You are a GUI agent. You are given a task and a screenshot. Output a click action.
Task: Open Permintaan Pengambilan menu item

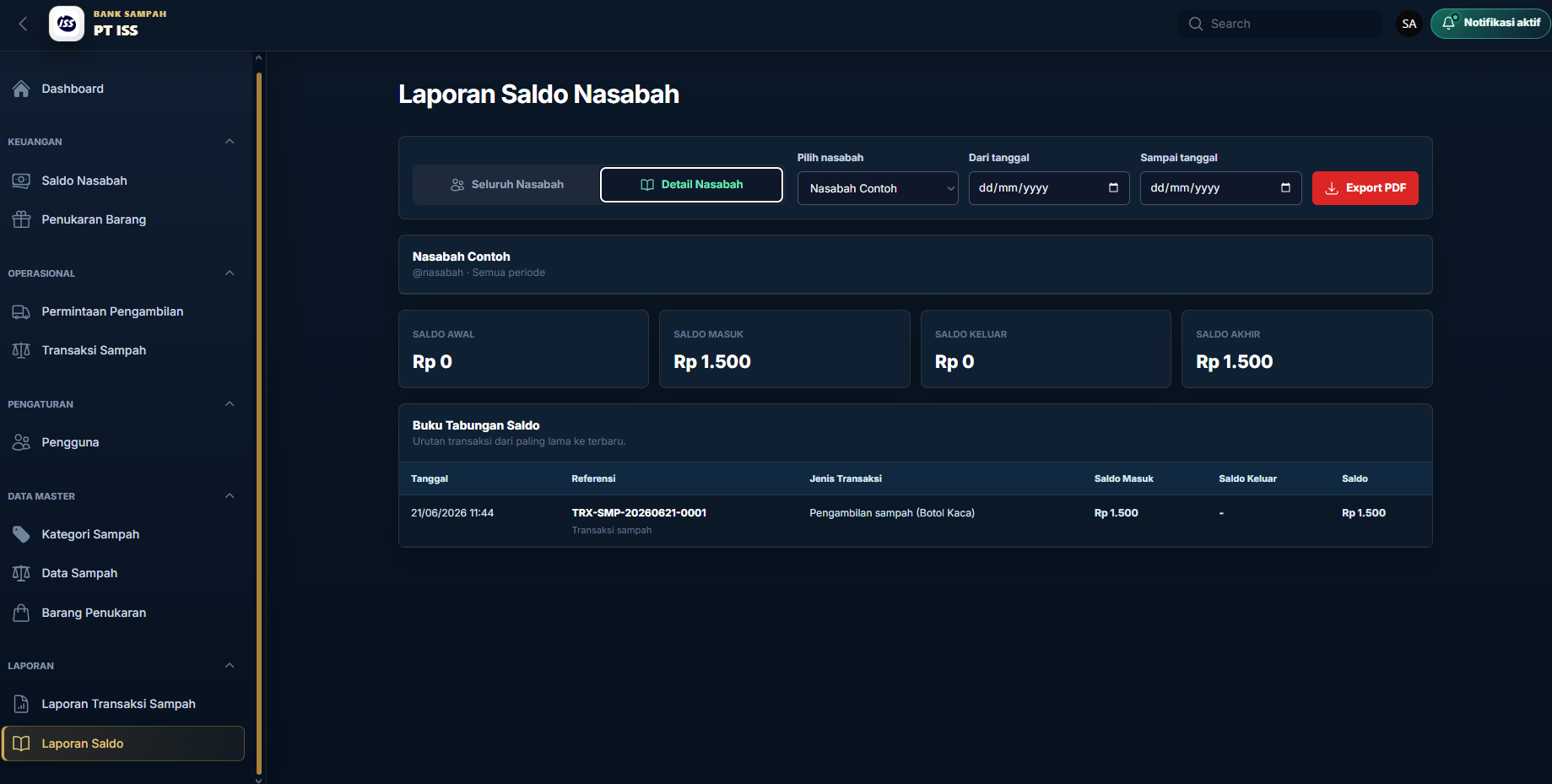click(123, 311)
